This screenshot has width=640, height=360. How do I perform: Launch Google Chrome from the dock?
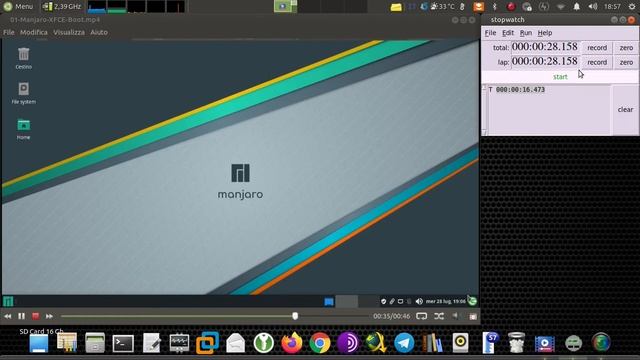click(x=320, y=343)
